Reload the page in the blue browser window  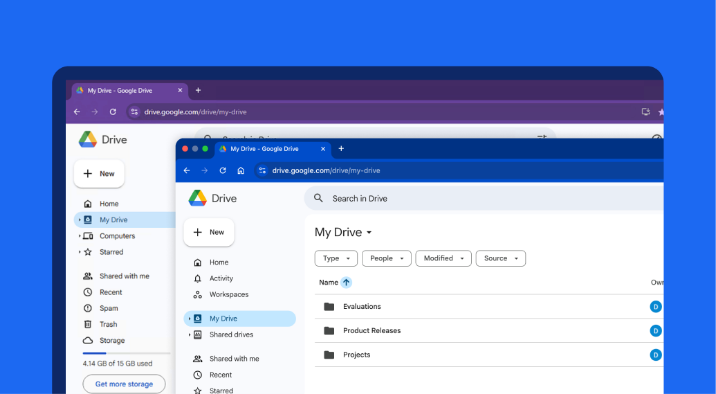223,171
